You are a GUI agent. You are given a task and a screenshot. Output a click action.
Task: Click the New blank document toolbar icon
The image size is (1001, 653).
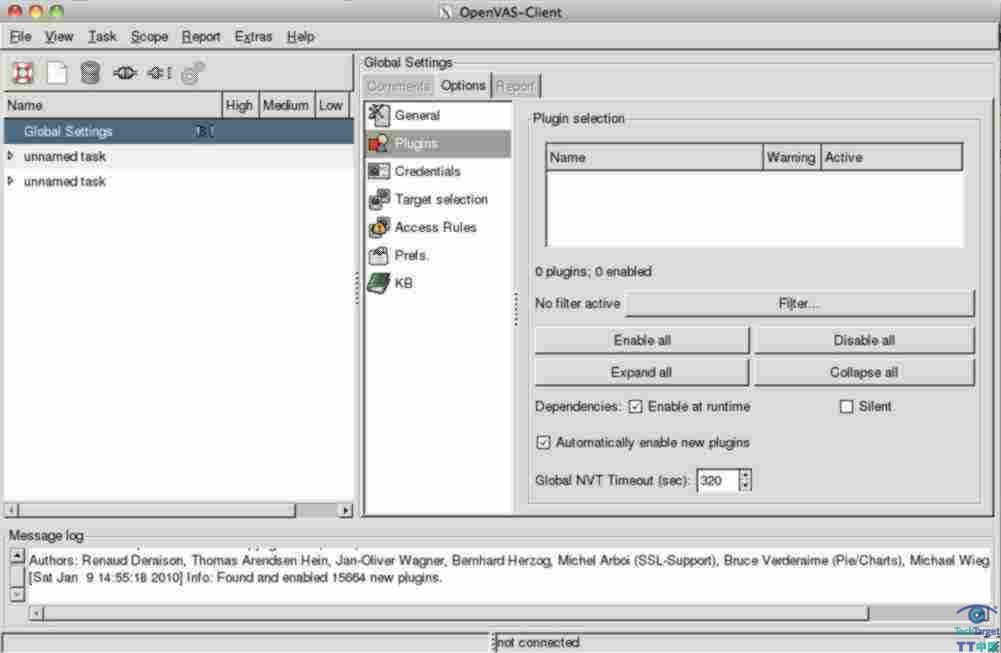click(x=57, y=73)
